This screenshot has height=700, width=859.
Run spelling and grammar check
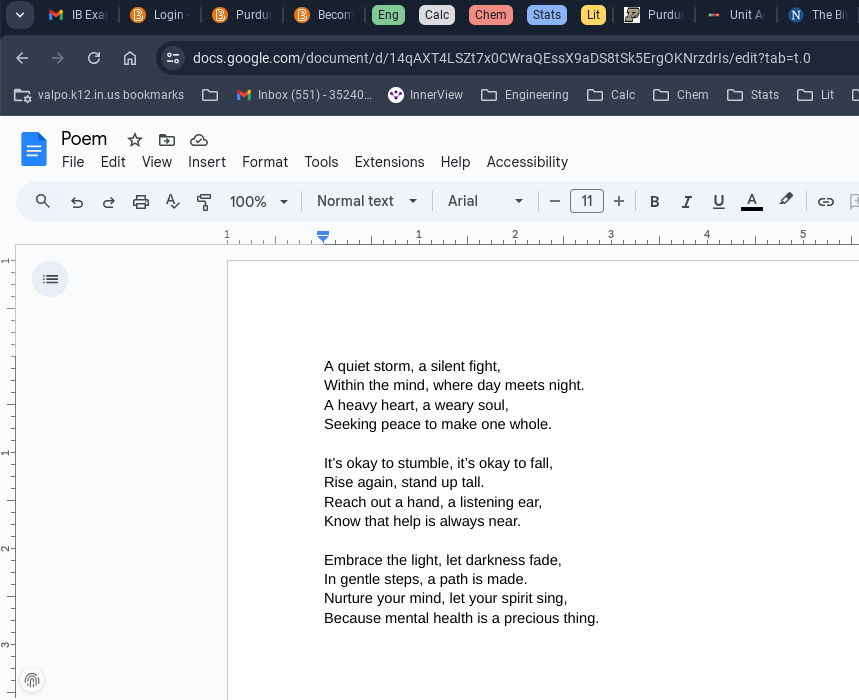(173, 202)
